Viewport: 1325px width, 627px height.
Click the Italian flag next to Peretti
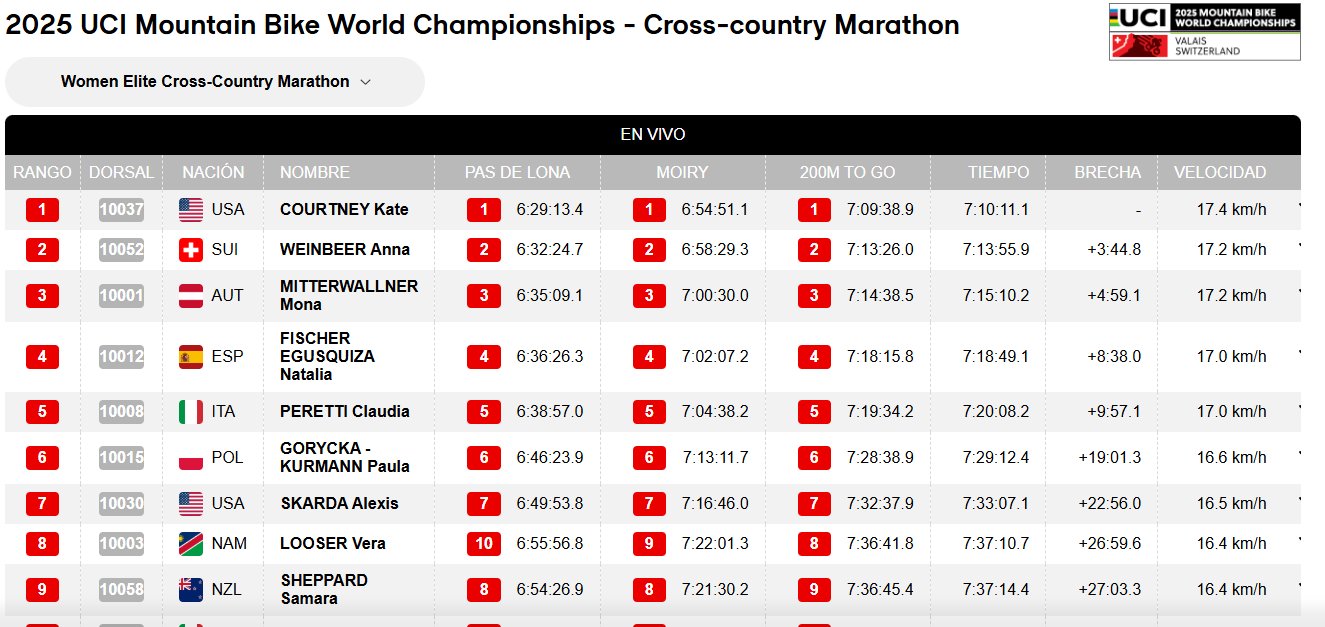click(x=191, y=411)
